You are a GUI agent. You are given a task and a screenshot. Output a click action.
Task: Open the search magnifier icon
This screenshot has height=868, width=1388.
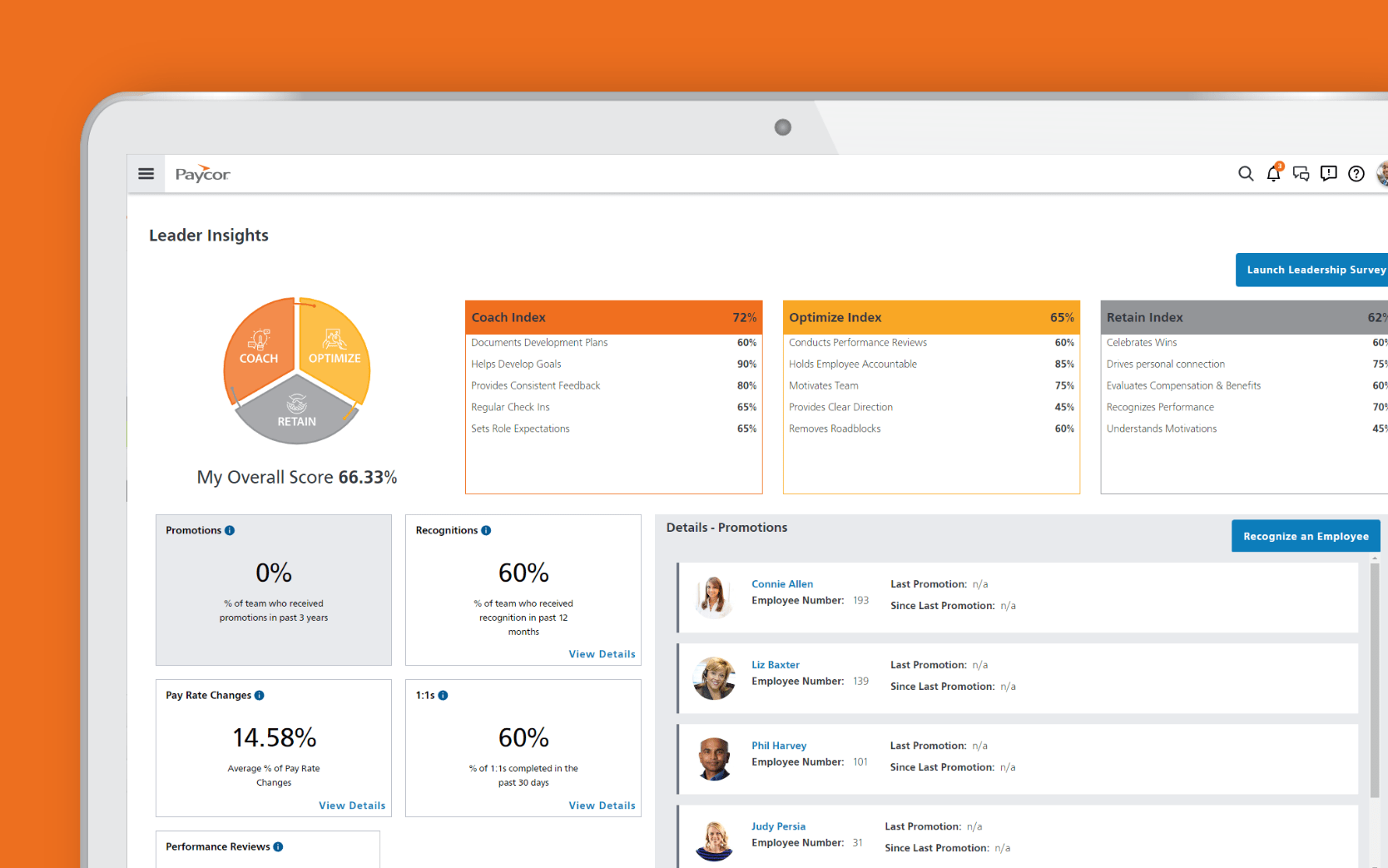pos(1246,173)
